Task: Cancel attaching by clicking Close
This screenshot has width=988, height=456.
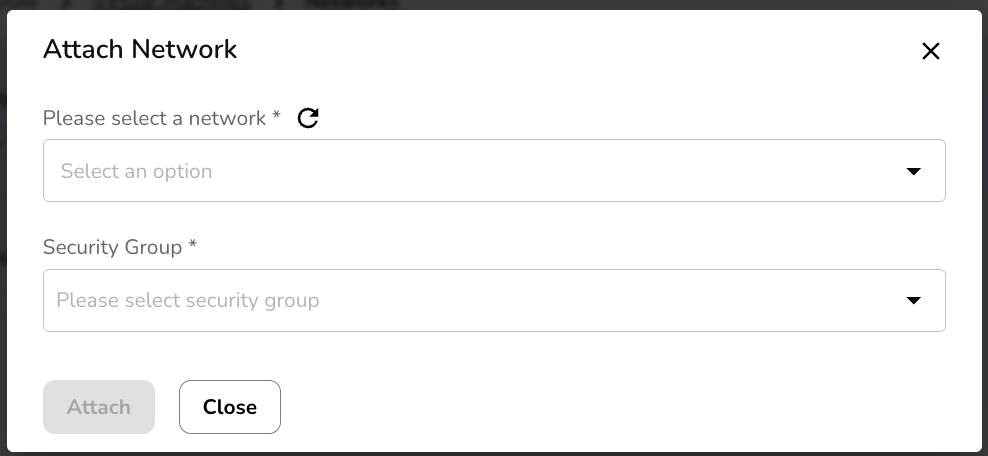Action: pos(230,407)
